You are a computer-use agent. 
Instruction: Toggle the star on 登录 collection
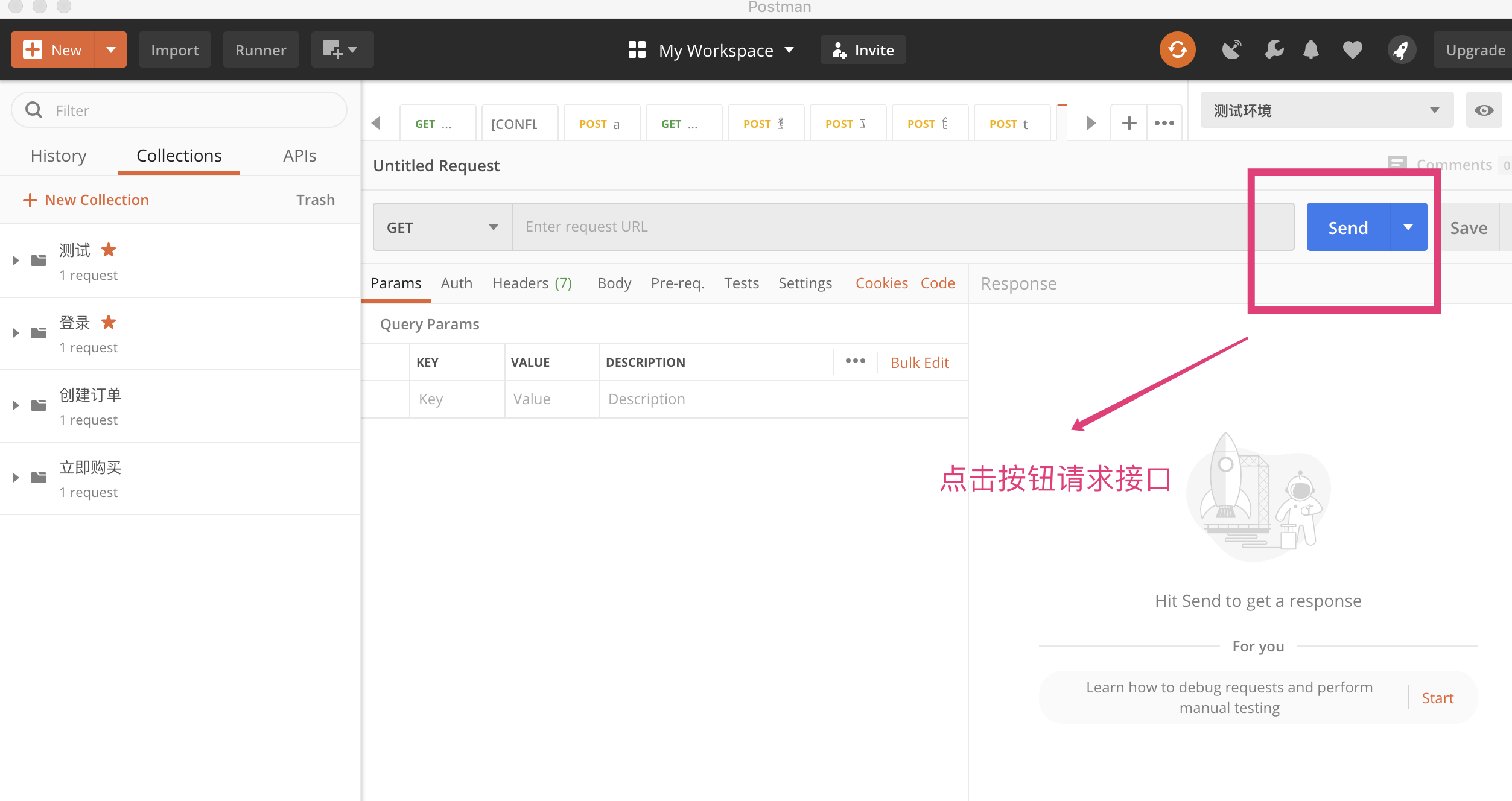click(x=109, y=322)
